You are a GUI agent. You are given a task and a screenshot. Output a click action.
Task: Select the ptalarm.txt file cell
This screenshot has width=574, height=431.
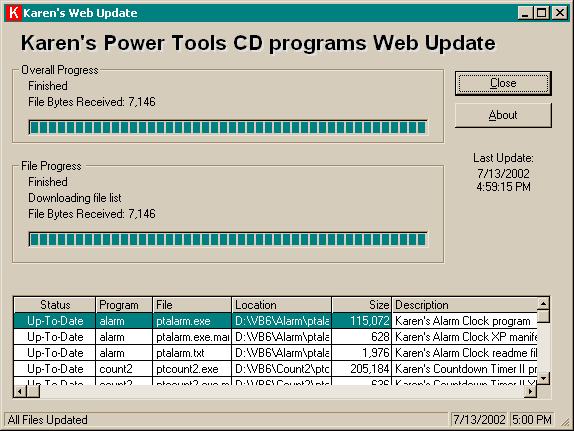pos(192,353)
